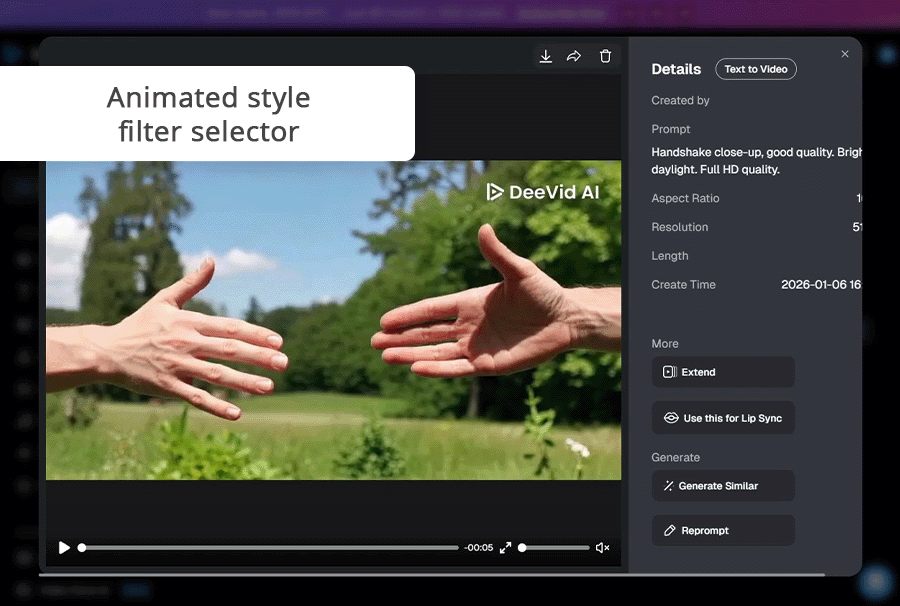900x606 pixels.
Task: Click the Created by label
Action: click(680, 100)
